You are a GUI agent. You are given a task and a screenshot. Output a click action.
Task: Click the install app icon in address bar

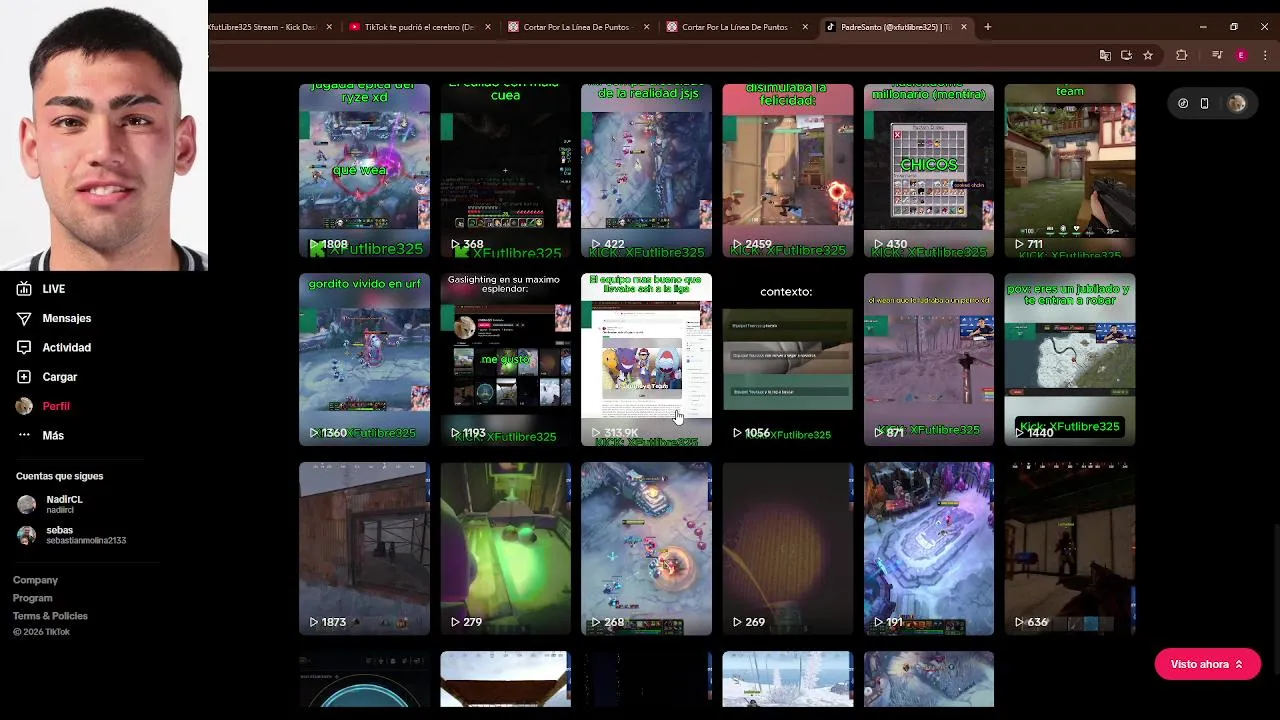[1126, 55]
